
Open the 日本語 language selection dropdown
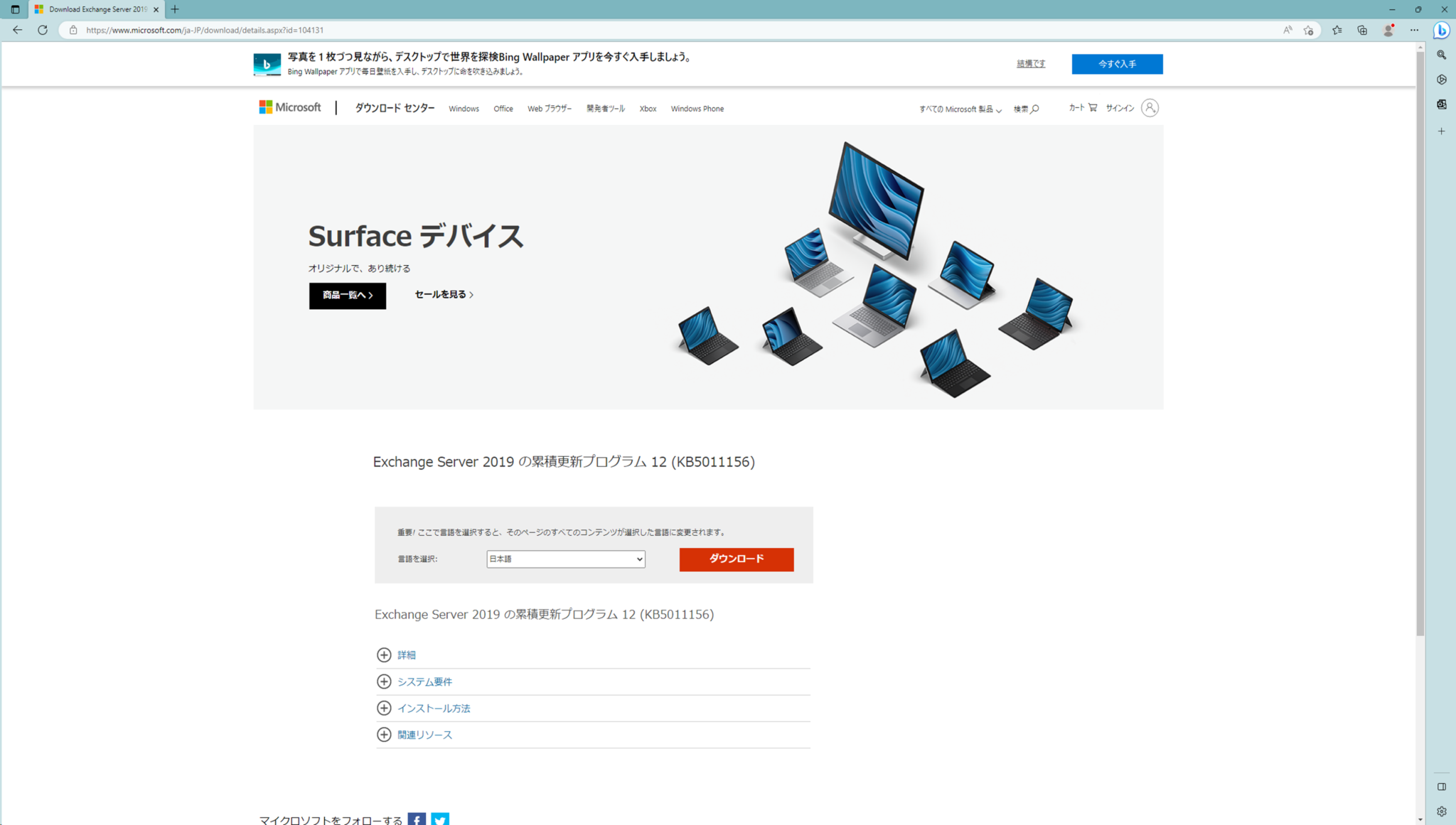[x=565, y=559]
